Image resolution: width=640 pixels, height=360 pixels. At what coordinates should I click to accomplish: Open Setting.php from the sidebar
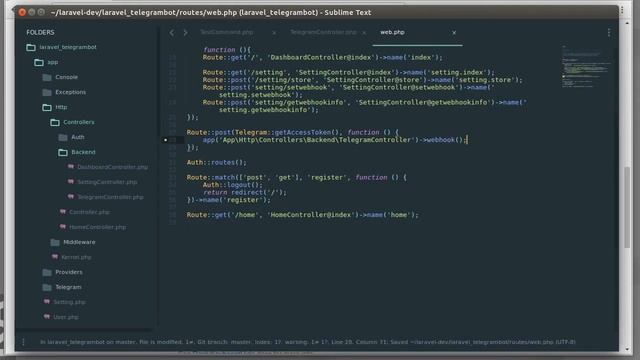click(69, 302)
